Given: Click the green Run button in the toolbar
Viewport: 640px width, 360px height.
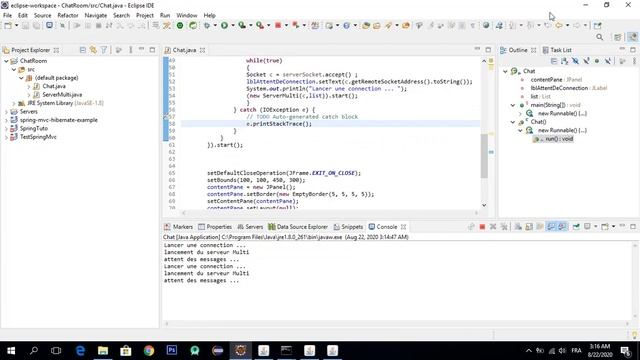Looking at the screenshot, I should click(x=224, y=25).
